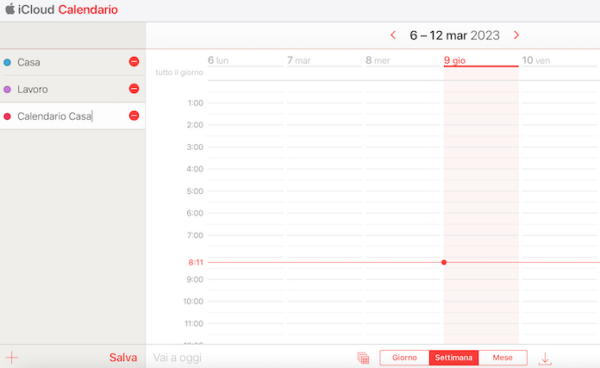
Task: Click the 8 mer day header
Action: [378, 60]
